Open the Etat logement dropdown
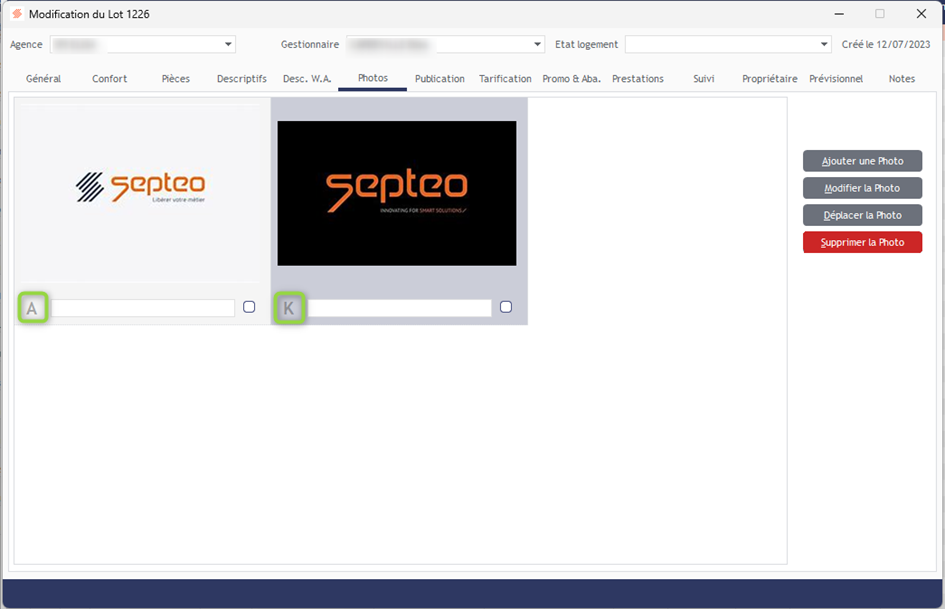Viewport: 945px width, 609px height. 824,44
